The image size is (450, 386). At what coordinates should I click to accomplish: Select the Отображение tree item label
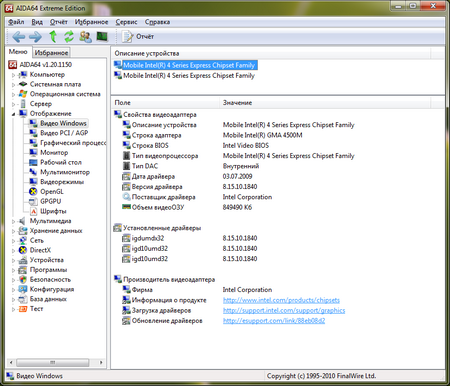pos(50,114)
